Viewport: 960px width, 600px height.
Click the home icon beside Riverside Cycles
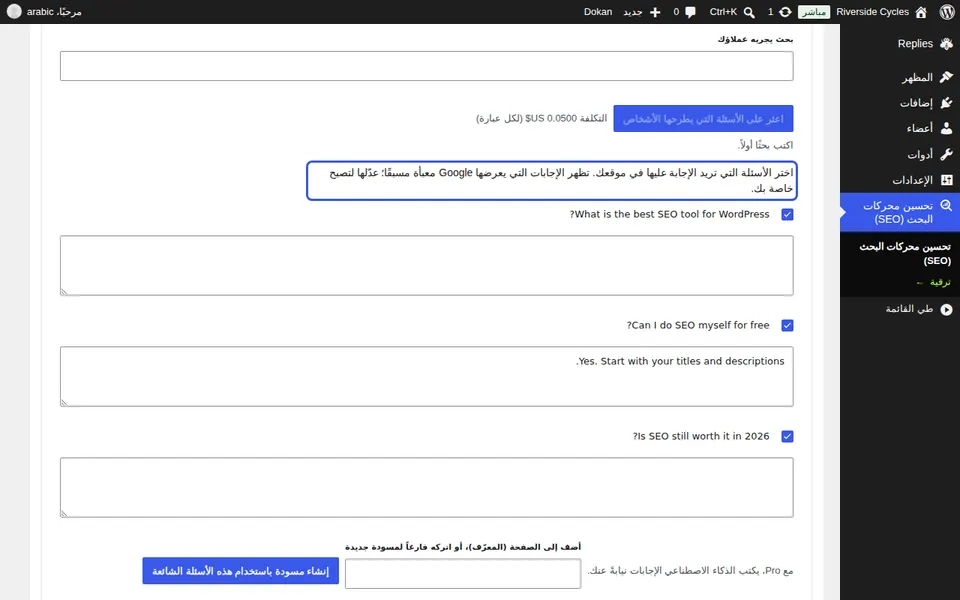tap(921, 12)
